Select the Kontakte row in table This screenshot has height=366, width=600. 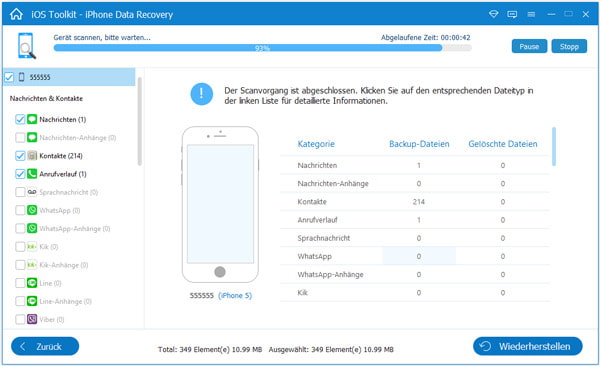[415, 202]
